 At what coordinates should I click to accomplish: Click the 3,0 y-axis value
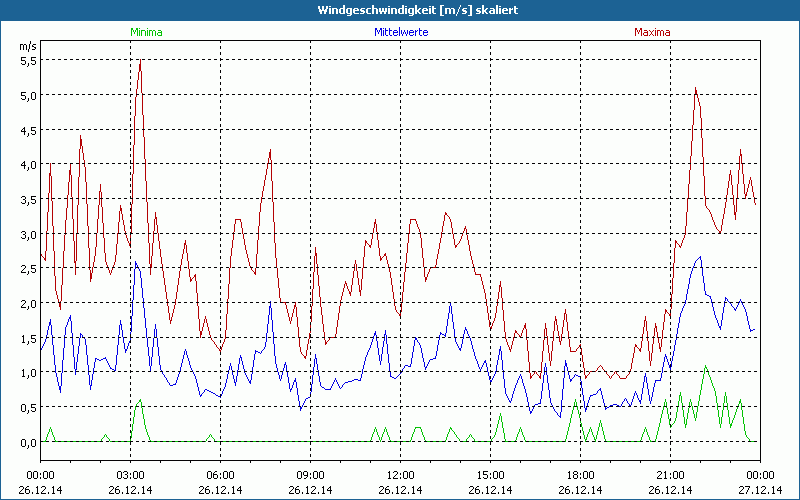tap(29, 234)
